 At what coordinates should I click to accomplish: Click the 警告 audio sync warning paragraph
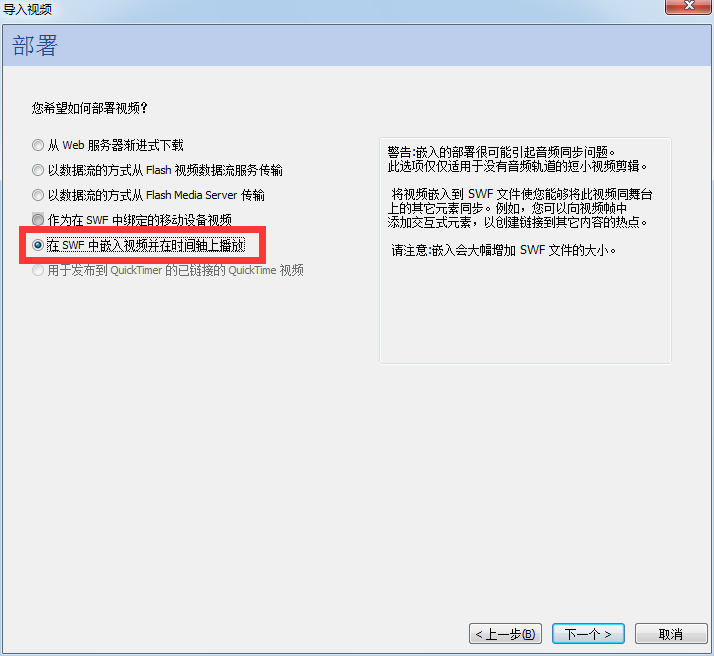pyautogui.click(x=518, y=159)
